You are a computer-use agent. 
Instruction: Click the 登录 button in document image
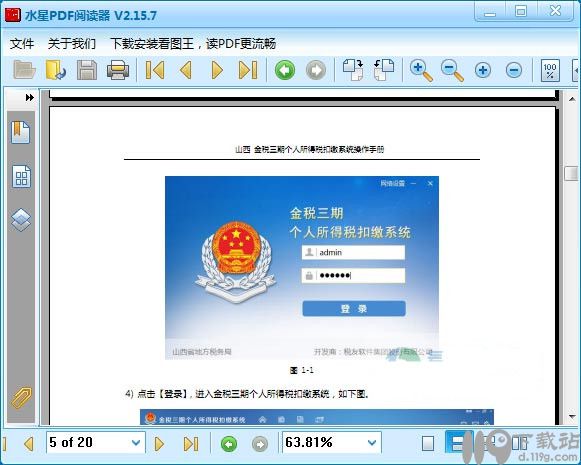(x=354, y=309)
